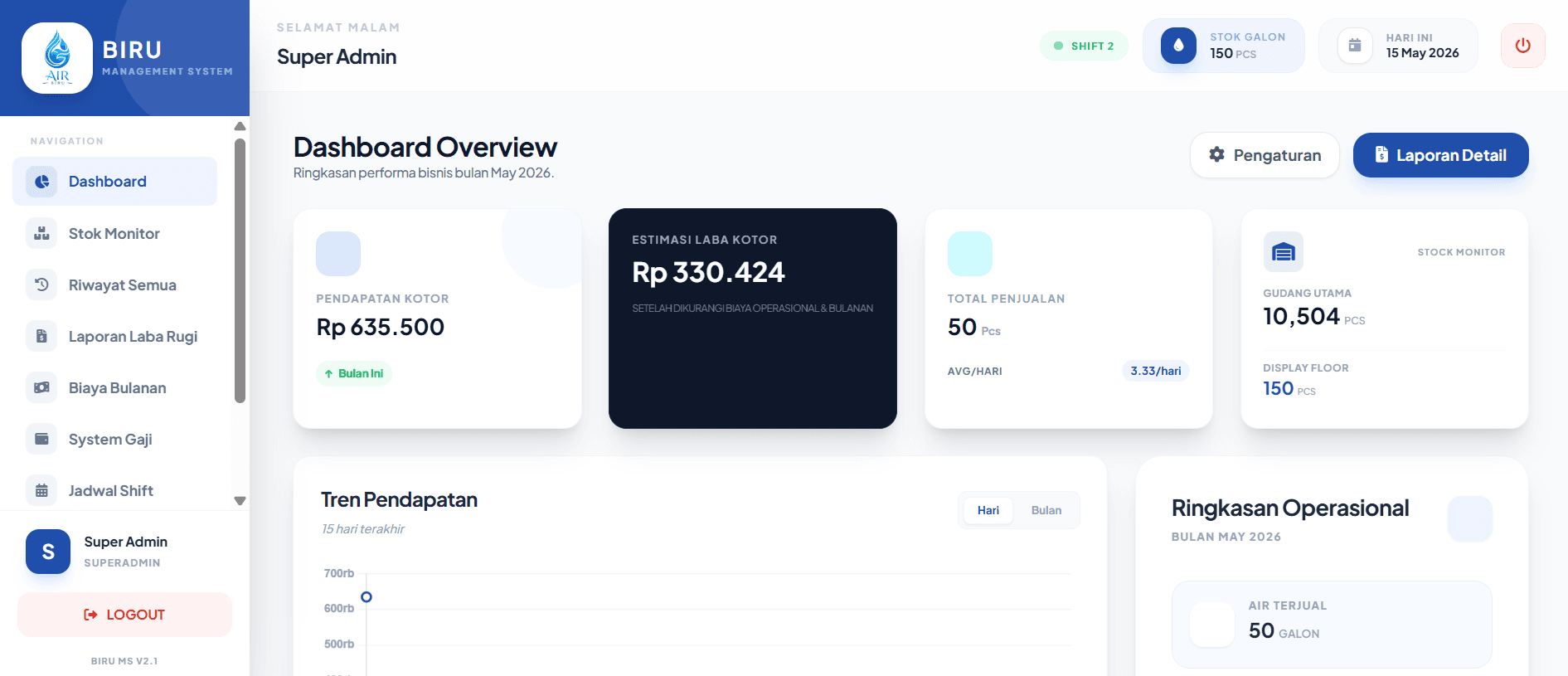Click the calendar icon beside Hari Ini

point(1355,46)
